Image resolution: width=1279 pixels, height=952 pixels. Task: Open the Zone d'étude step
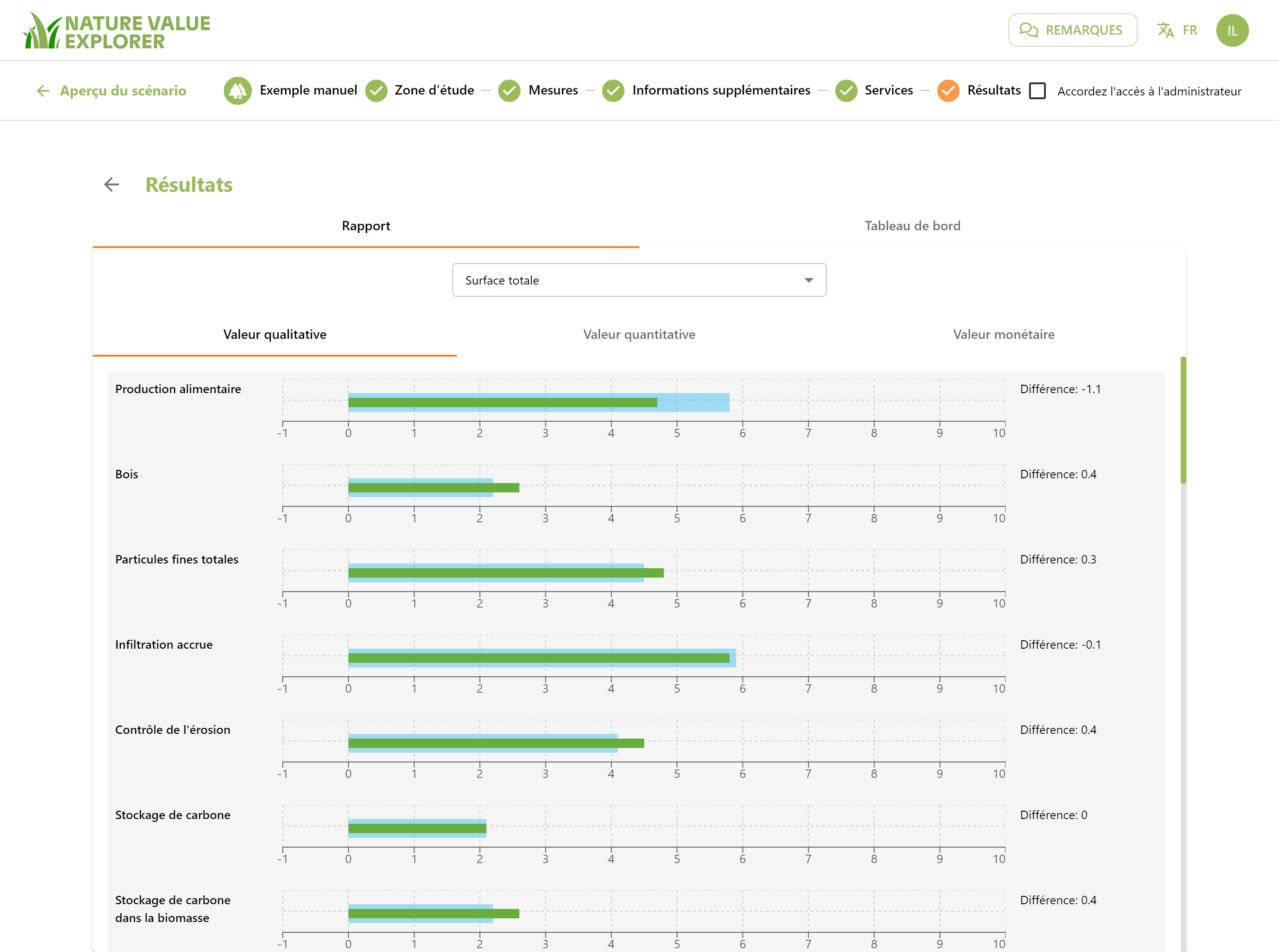click(434, 90)
